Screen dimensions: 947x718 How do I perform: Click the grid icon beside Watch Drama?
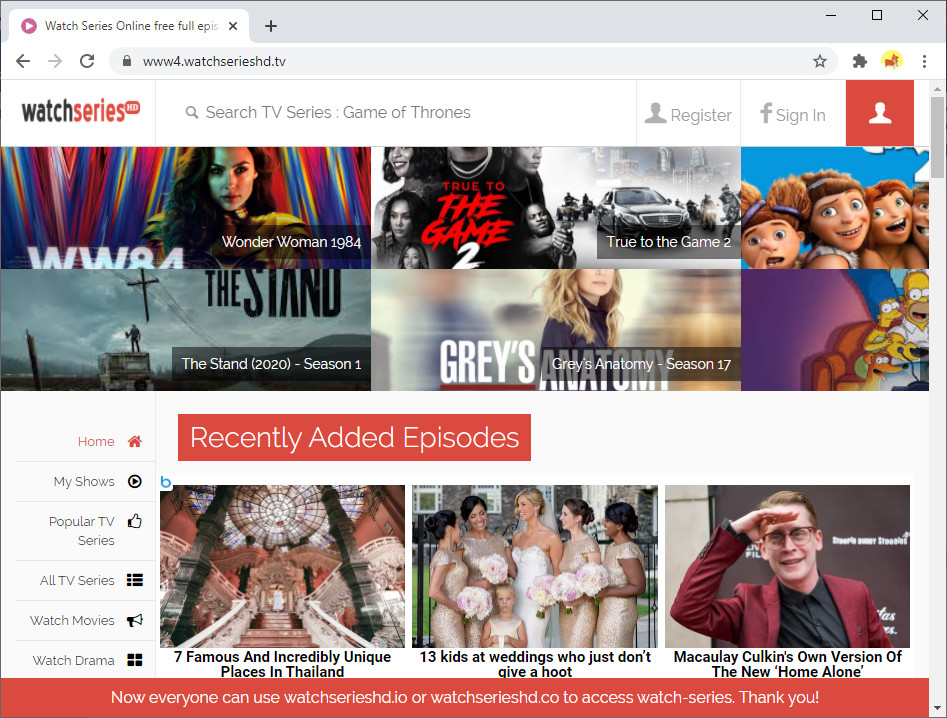point(135,660)
